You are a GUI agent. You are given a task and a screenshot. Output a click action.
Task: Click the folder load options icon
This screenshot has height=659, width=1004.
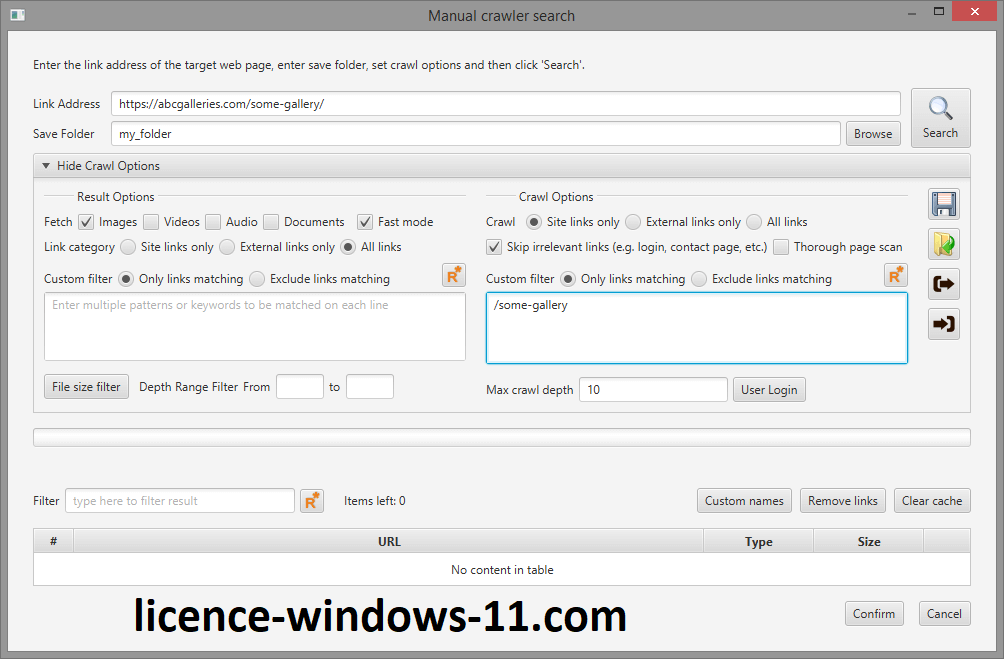tap(943, 244)
